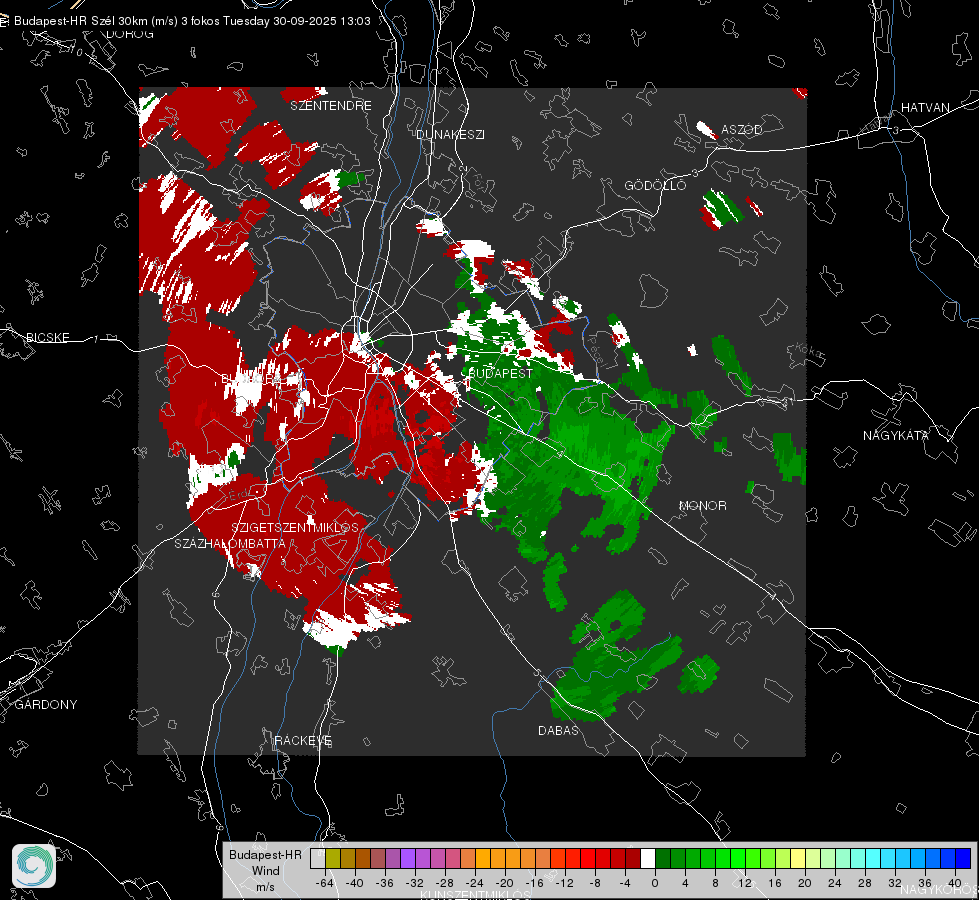Click the 0 value on the legend scale
This screenshot has height=900, width=979.
click(655, 883)
